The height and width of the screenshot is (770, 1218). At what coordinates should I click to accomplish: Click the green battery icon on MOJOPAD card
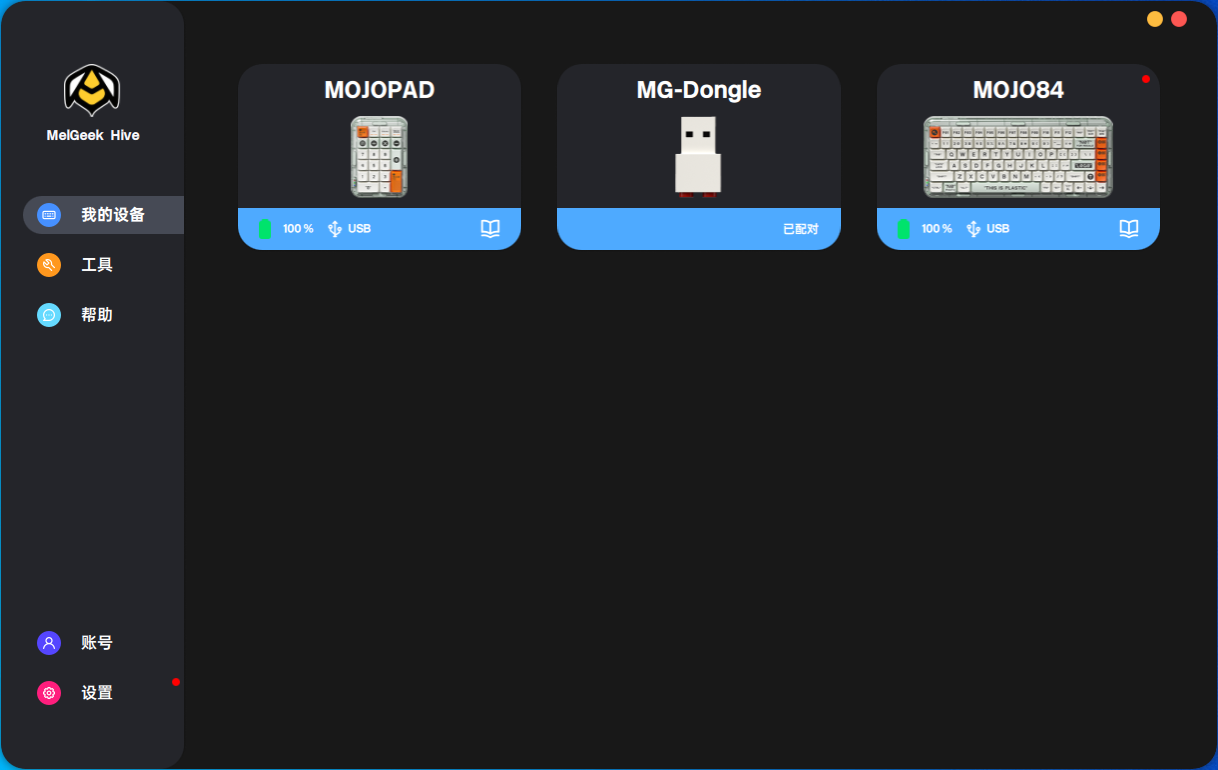click(x=265, y=229)
